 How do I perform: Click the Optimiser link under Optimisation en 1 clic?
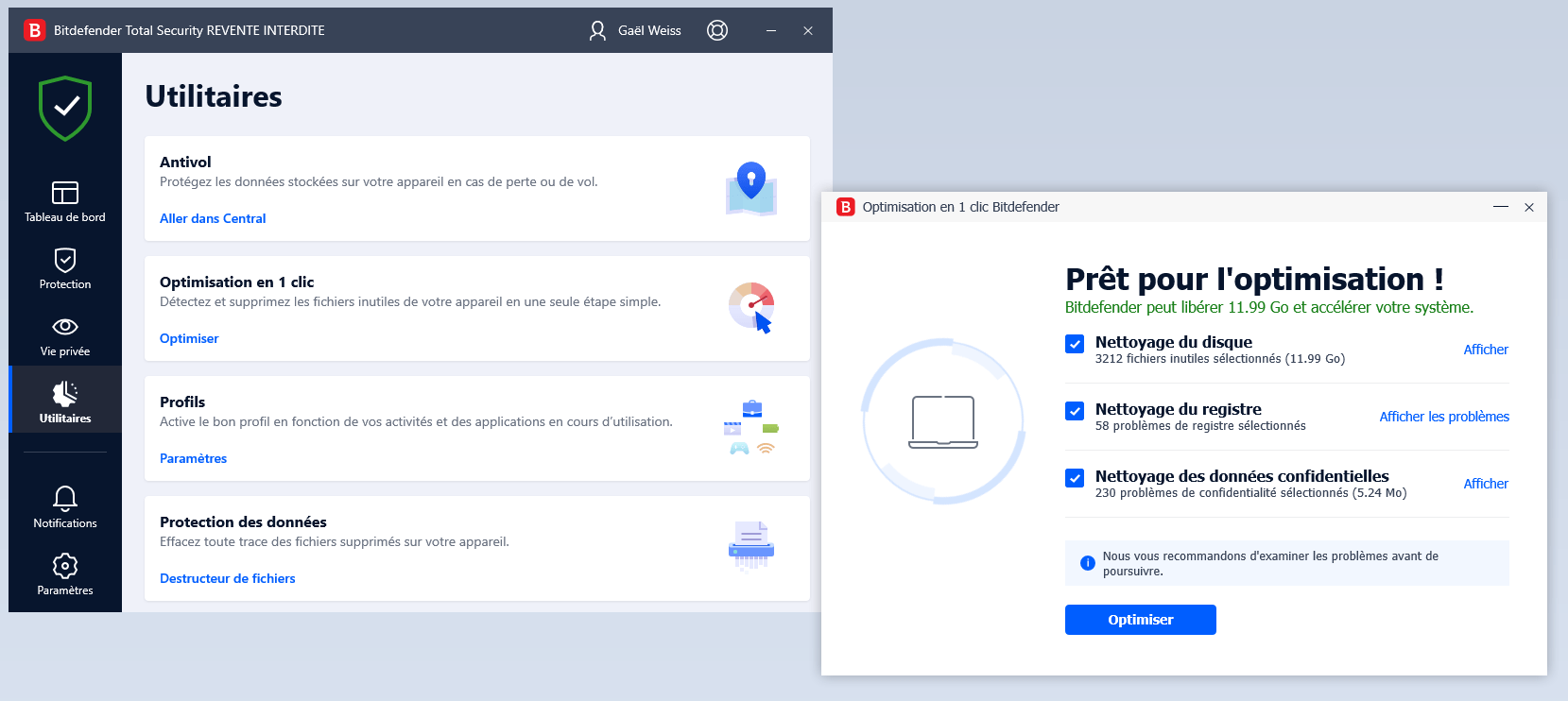189,338
